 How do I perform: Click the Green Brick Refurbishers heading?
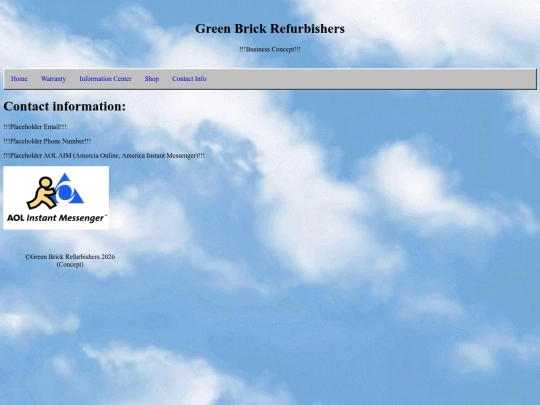click(x=270, y=29)
